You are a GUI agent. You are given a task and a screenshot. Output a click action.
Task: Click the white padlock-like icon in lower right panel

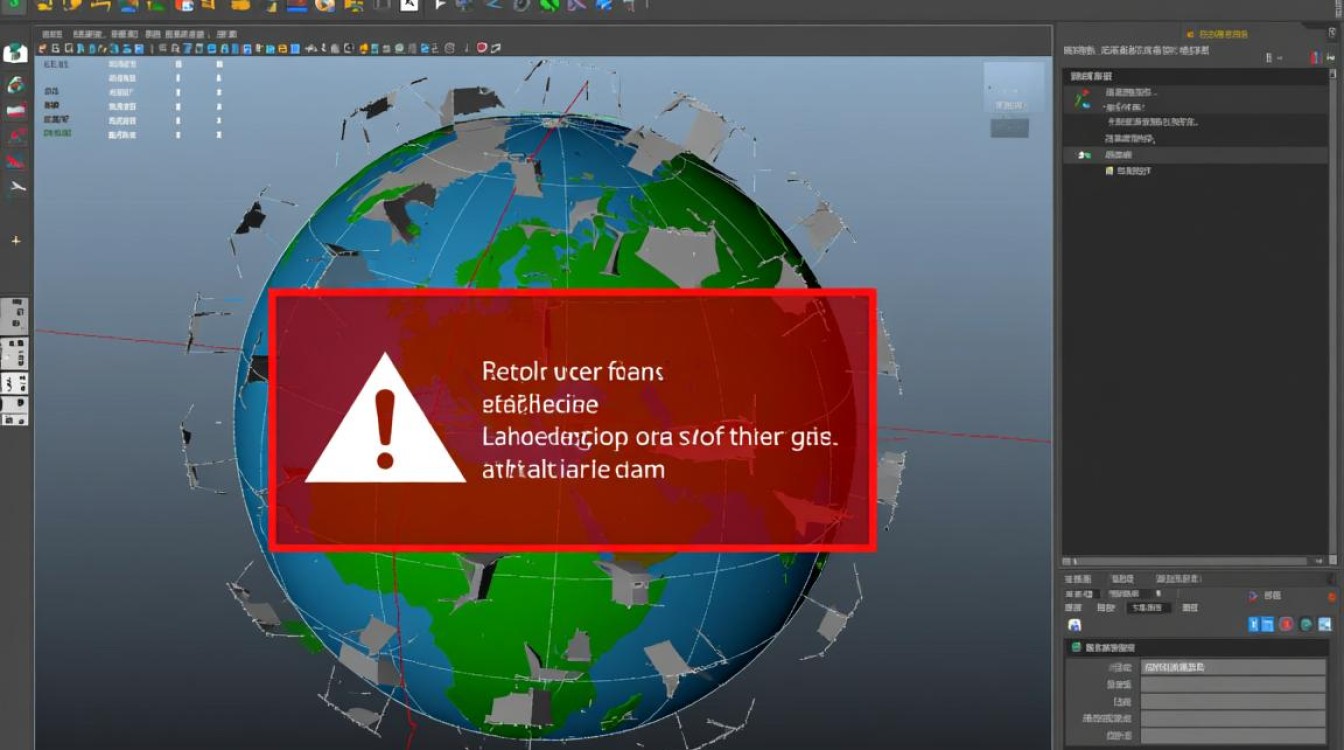(1075, 625)
